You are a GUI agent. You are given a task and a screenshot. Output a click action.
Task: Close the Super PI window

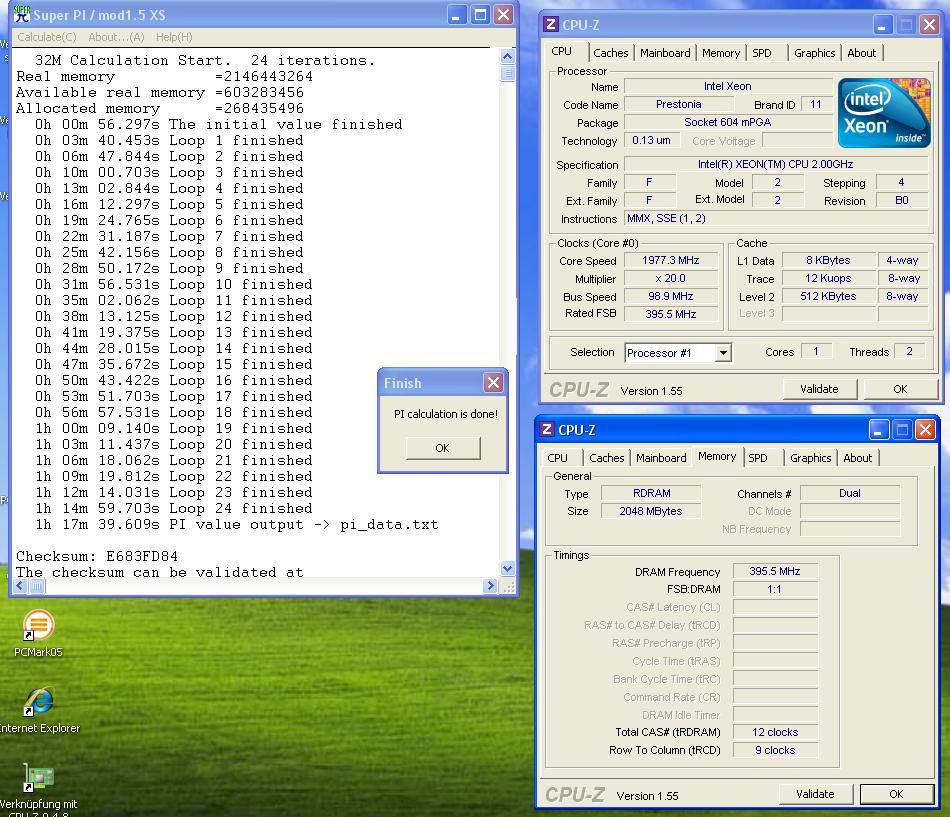click(503, 15)
